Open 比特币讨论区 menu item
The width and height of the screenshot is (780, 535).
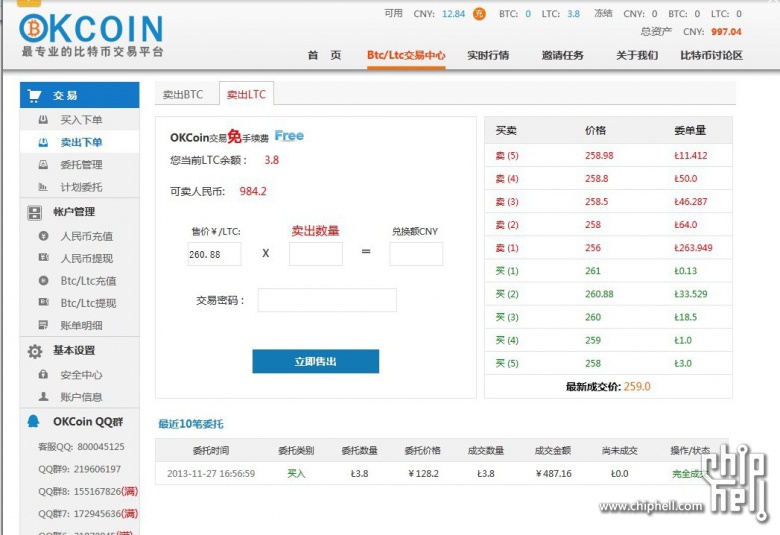click(x=711, y=55)
